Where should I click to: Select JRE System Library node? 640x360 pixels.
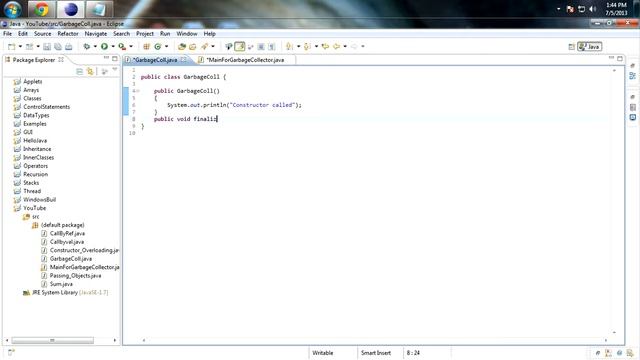tap(69, 293)
